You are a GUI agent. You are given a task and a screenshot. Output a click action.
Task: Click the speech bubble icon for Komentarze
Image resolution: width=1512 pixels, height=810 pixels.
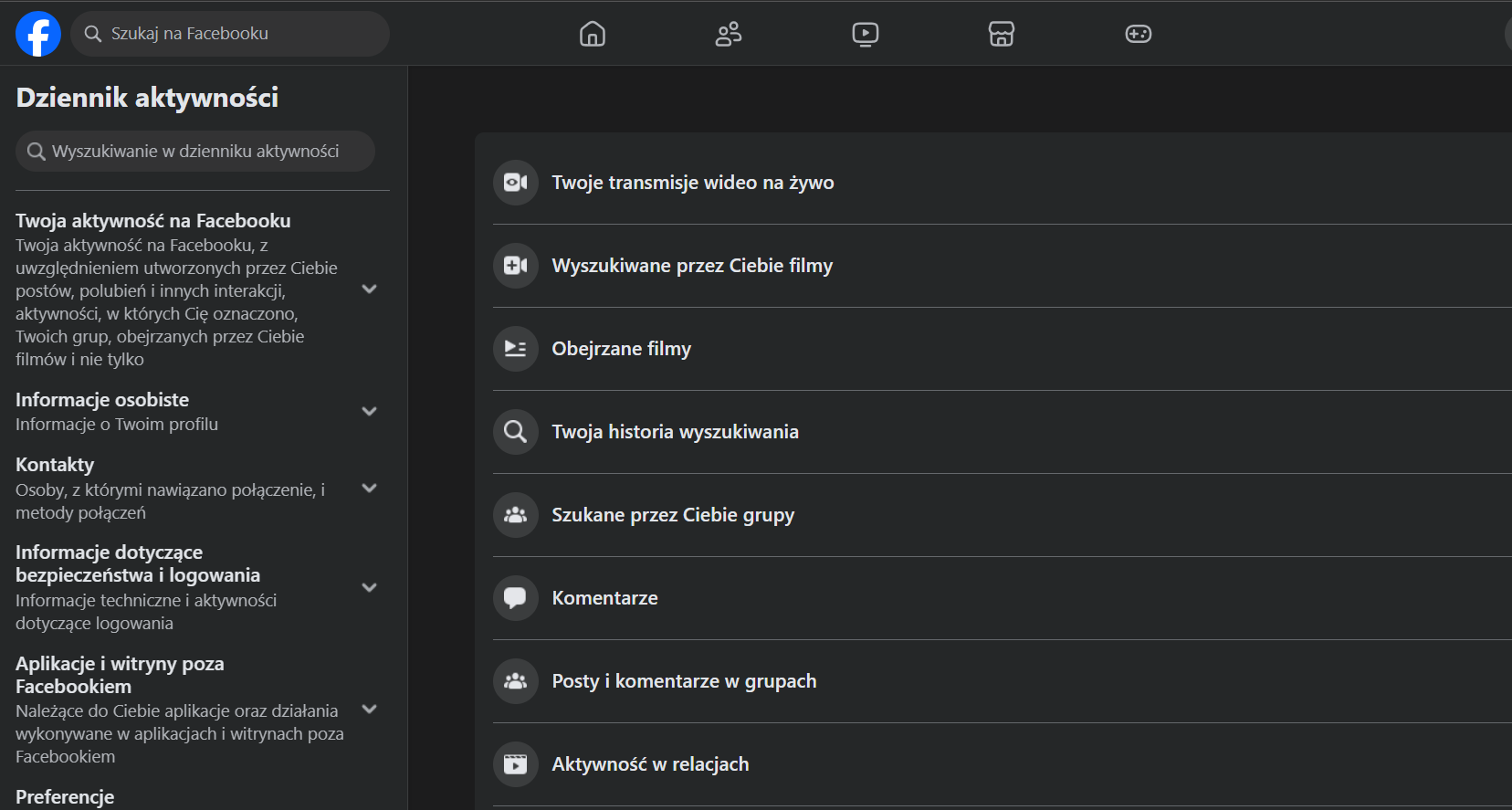[x=516, y=598]
